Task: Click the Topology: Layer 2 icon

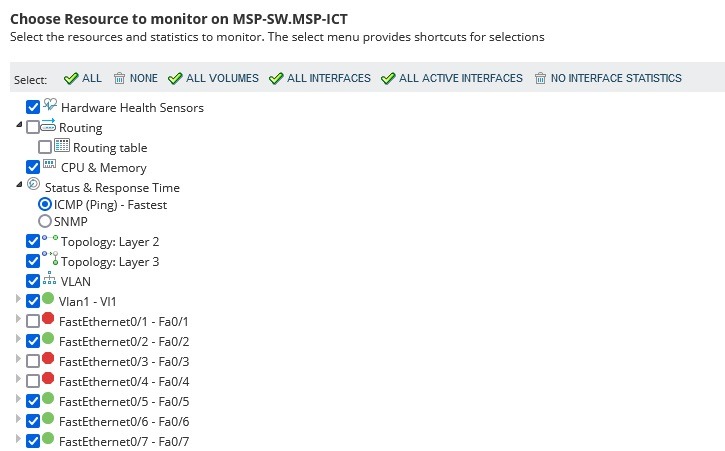Action: 49,240
